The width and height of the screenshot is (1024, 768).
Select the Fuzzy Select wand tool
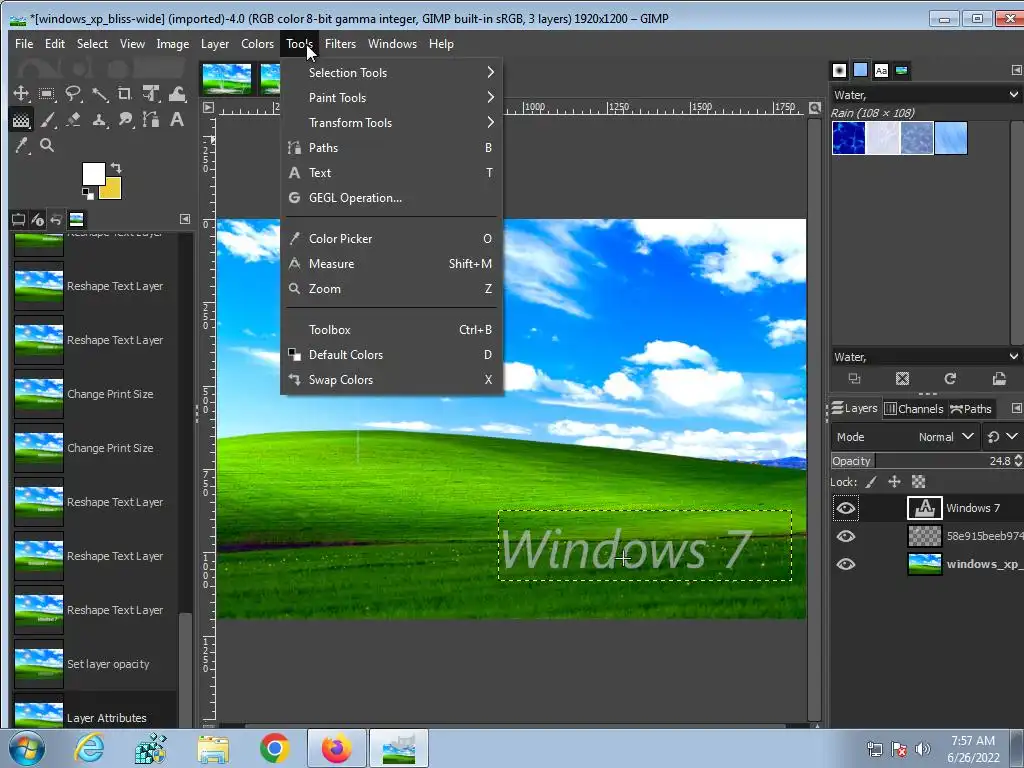(x=99, y=93)
